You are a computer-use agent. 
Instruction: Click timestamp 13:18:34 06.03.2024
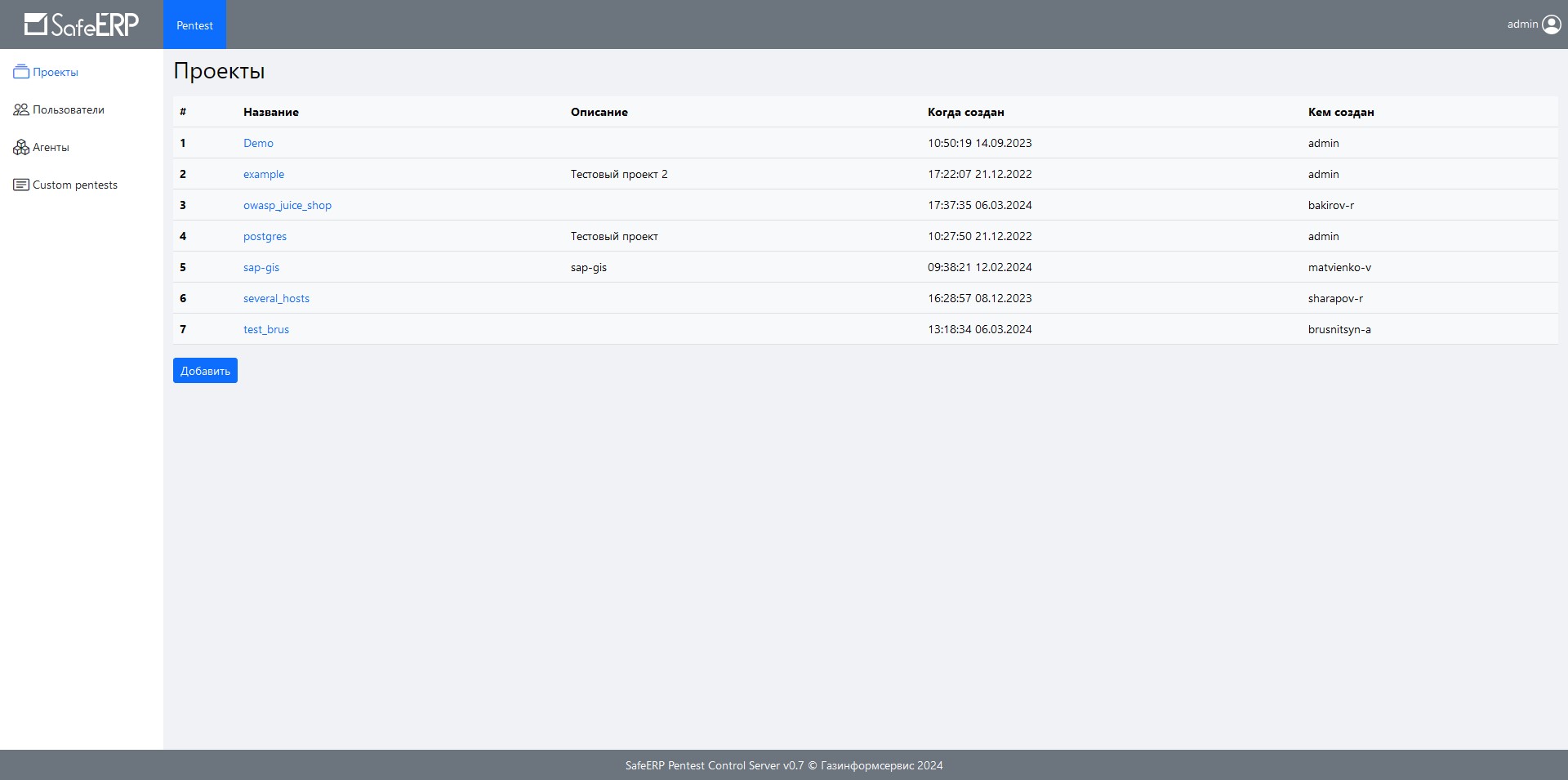tap(980, 329)
